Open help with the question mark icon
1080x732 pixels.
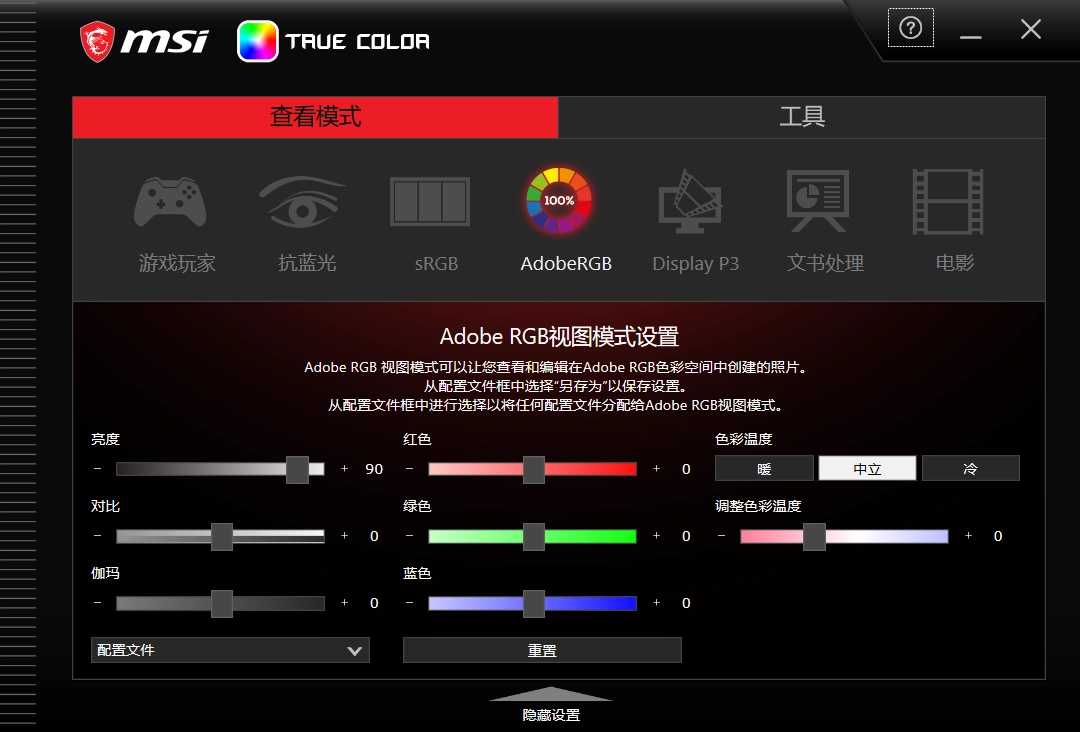pyautogui.click(x=910, y=28)
